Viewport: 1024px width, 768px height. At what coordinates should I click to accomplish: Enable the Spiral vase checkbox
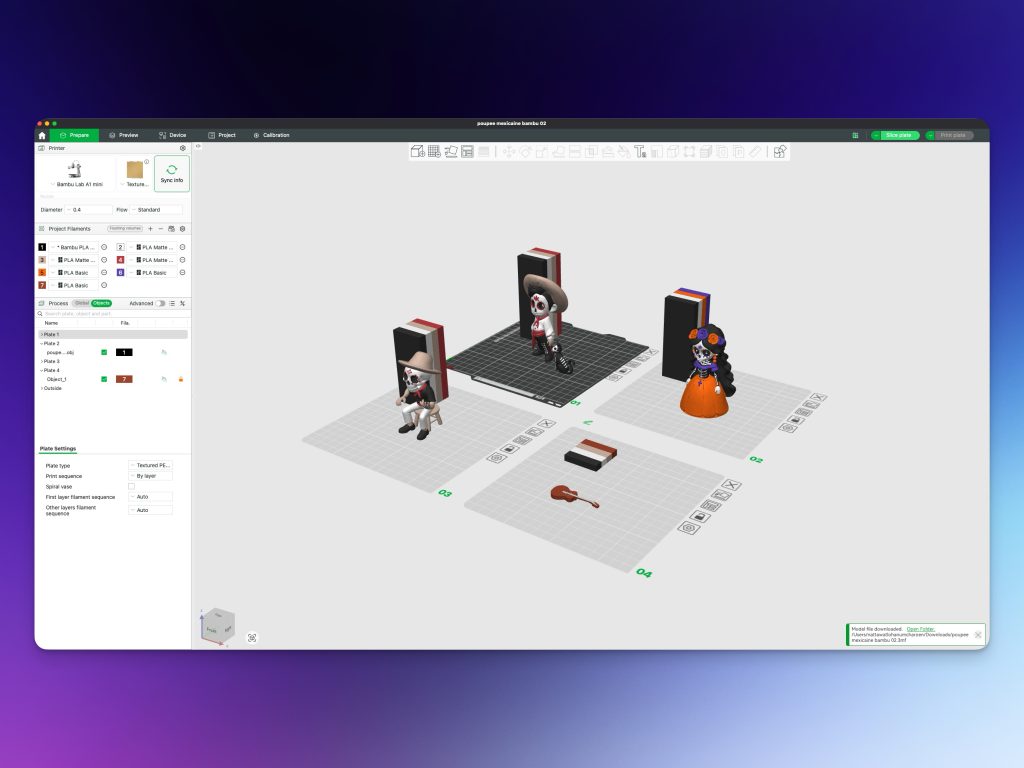coord(132,486)
